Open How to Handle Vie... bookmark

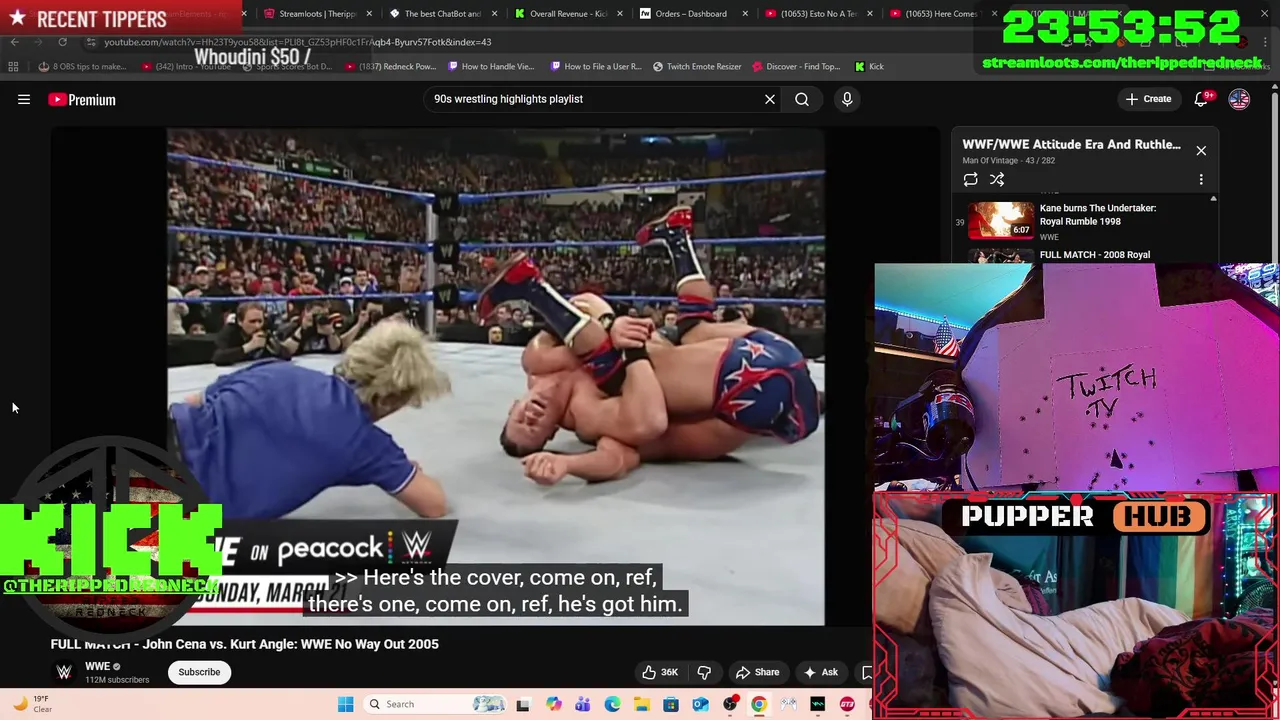tap(491, 67)
